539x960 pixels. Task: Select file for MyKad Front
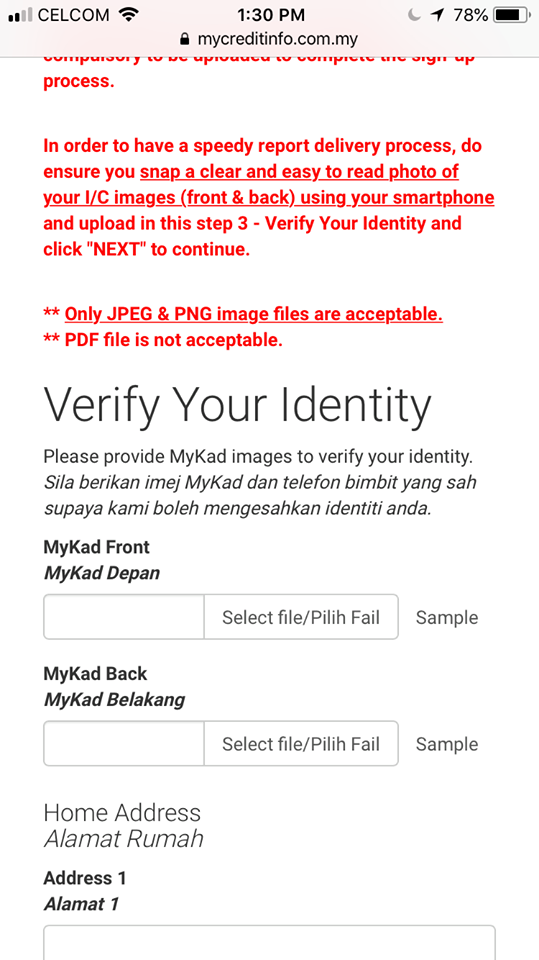pyautogui.click(x=301, y=617)
